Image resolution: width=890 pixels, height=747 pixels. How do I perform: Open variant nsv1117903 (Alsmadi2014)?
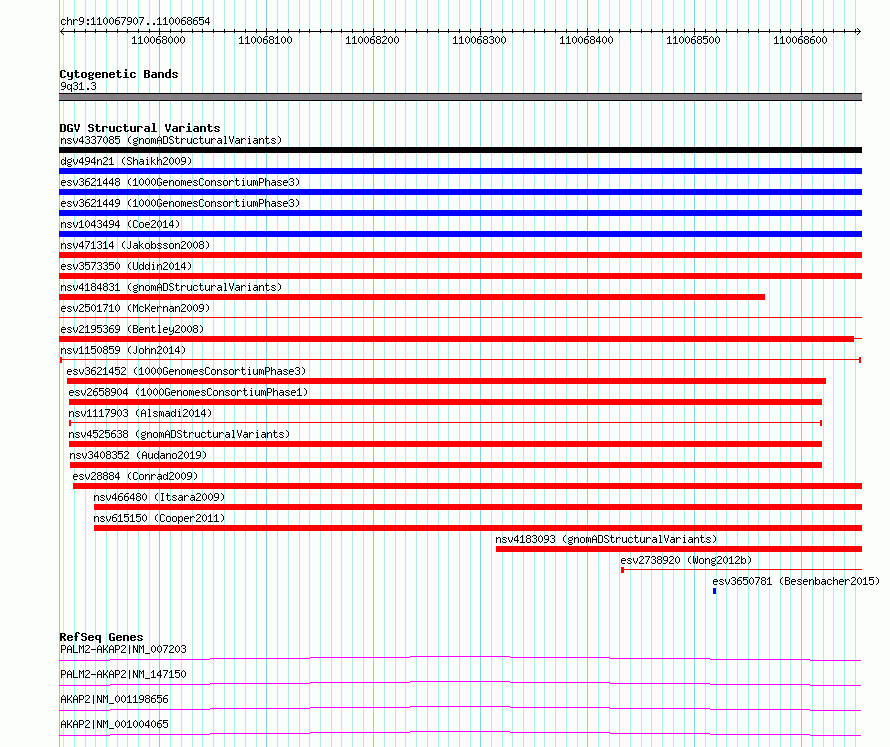click(140, 413)
